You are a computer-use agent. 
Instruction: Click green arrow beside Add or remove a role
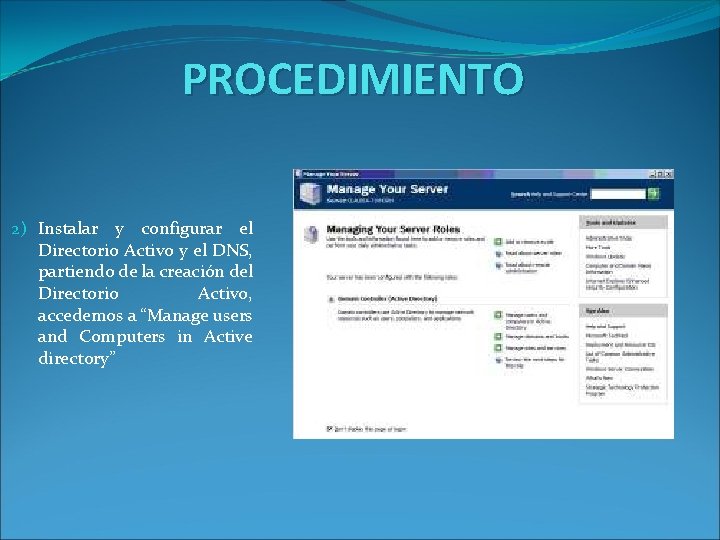(x=498, y=242)
